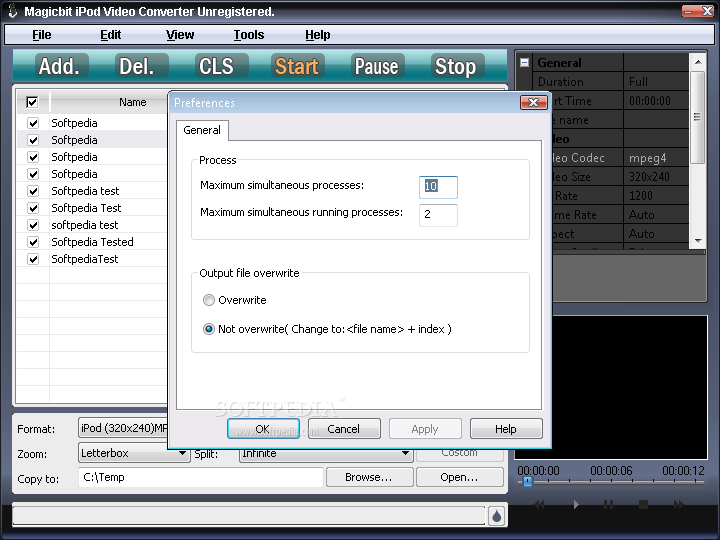Click the Open... button
Screen dimensions: 720x540
coord(460,478)
